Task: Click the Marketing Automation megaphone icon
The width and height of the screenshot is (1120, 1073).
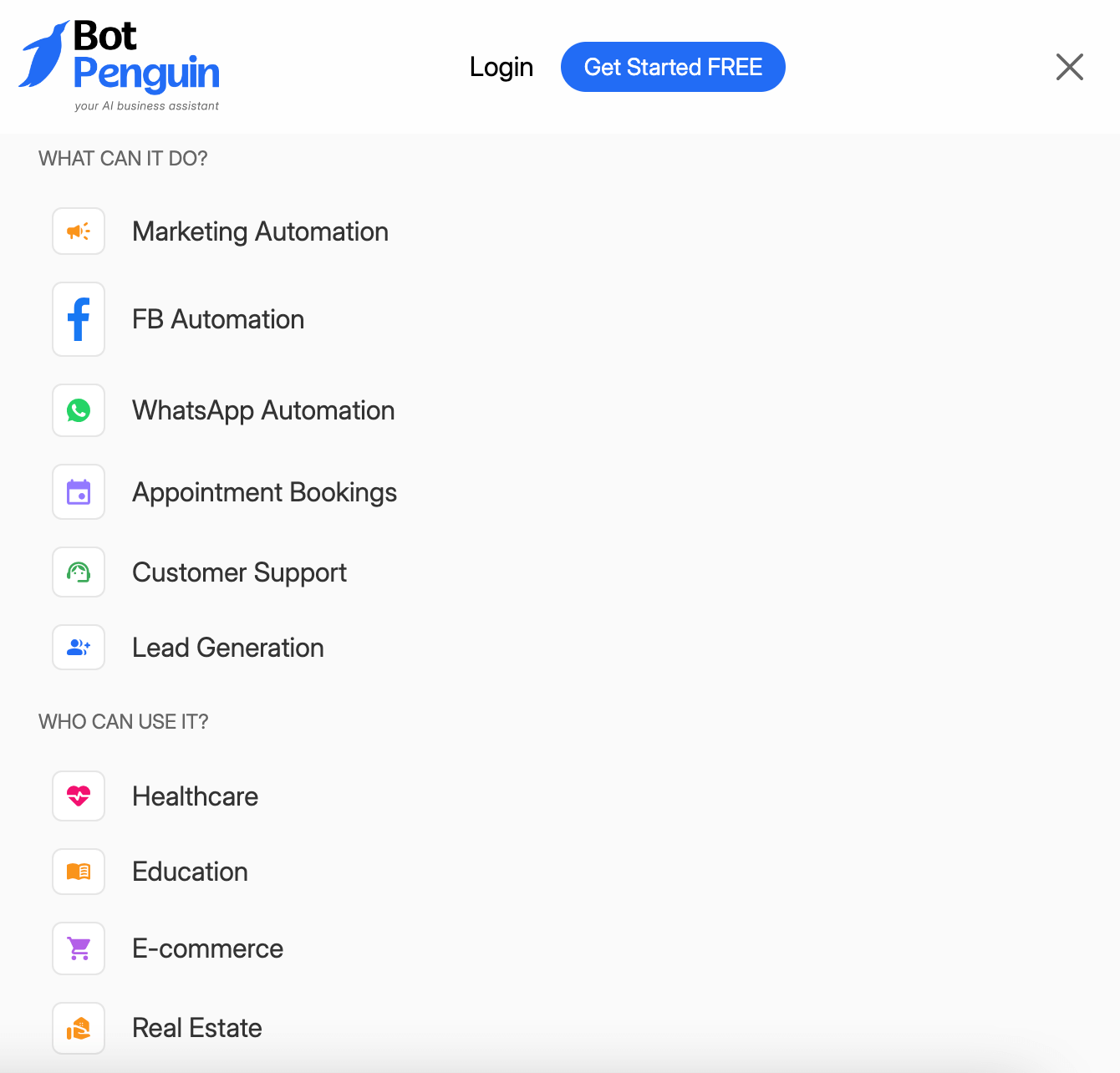Action: point(79,231)
